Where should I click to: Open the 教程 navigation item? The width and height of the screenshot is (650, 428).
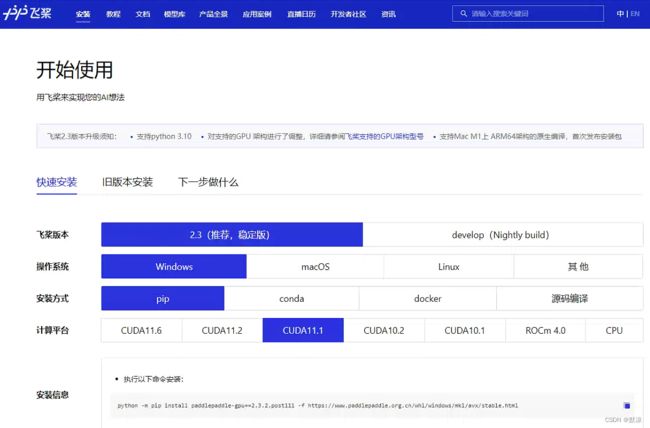tap(113, 14)
